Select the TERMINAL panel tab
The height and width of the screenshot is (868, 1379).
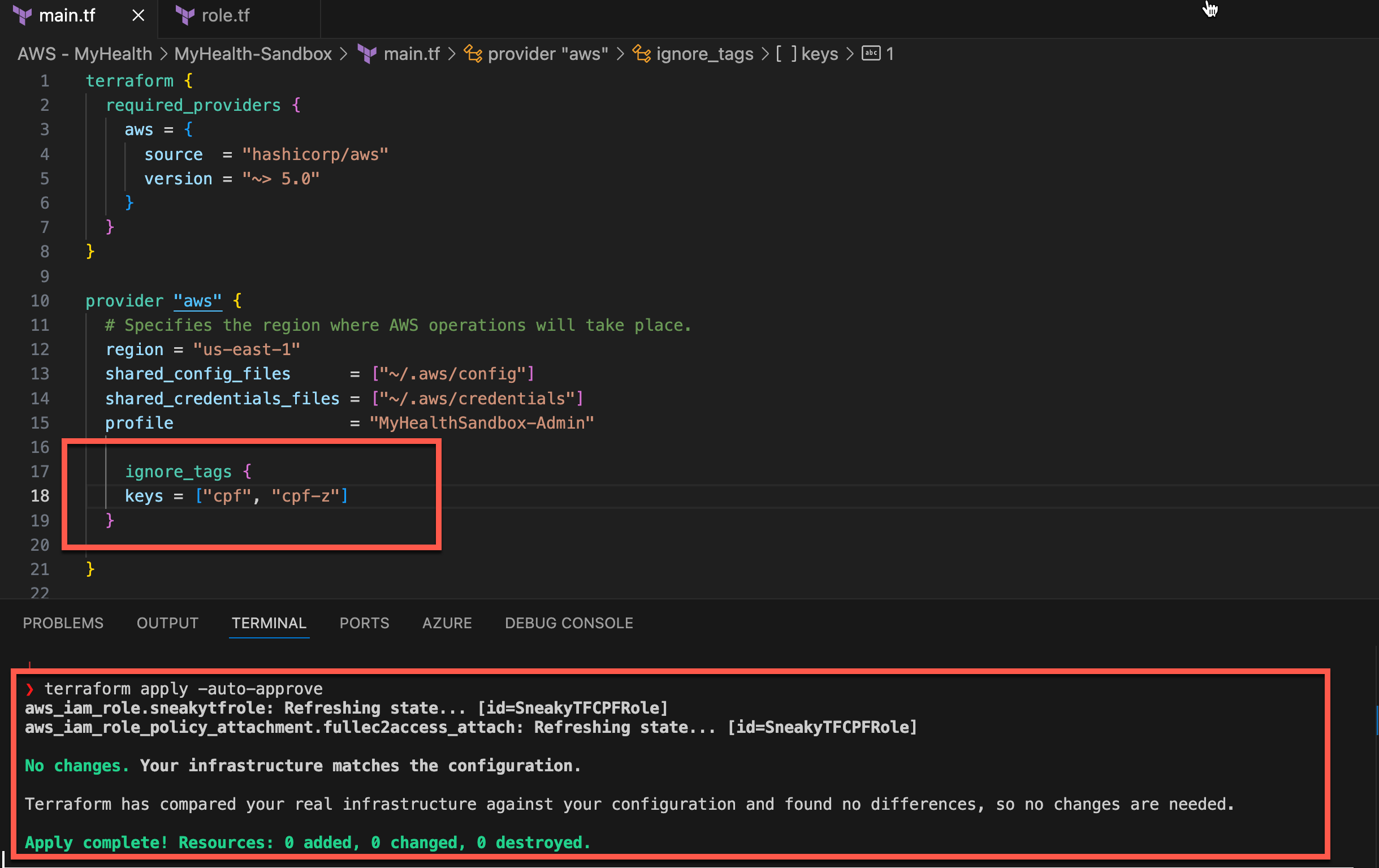click(x=269, y=623)
